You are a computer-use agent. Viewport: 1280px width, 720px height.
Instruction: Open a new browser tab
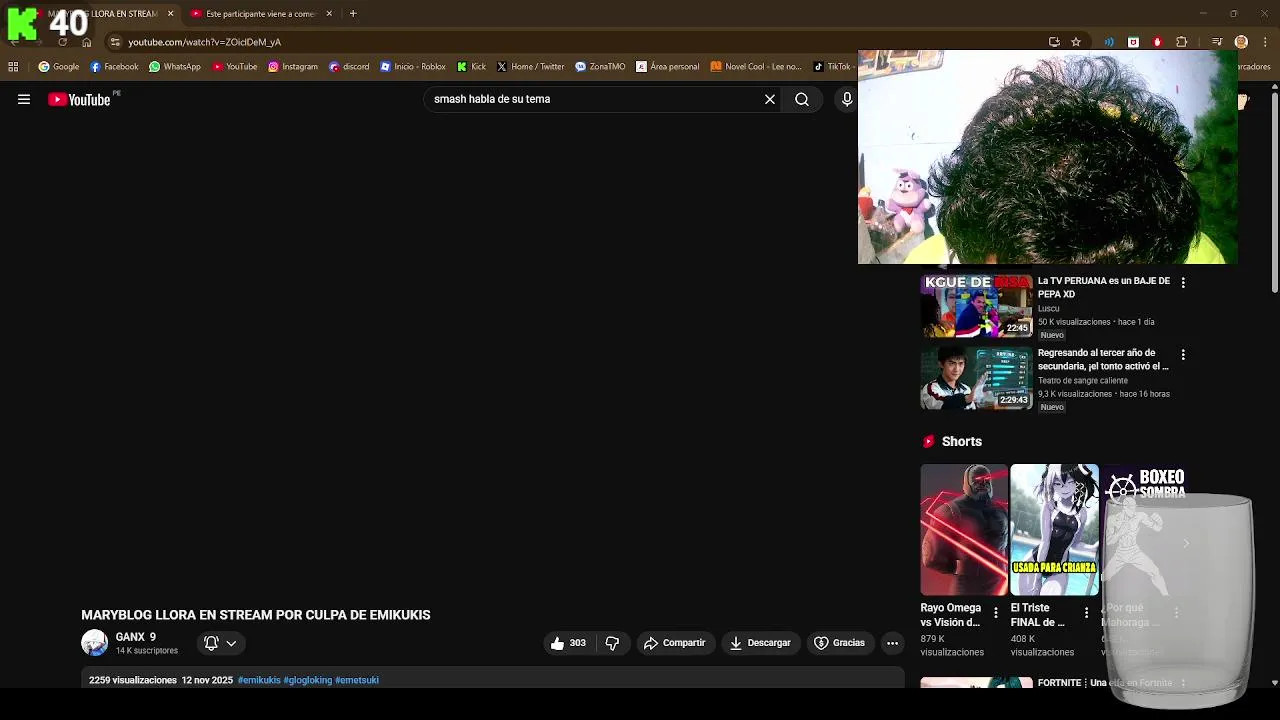coord(353,14)
